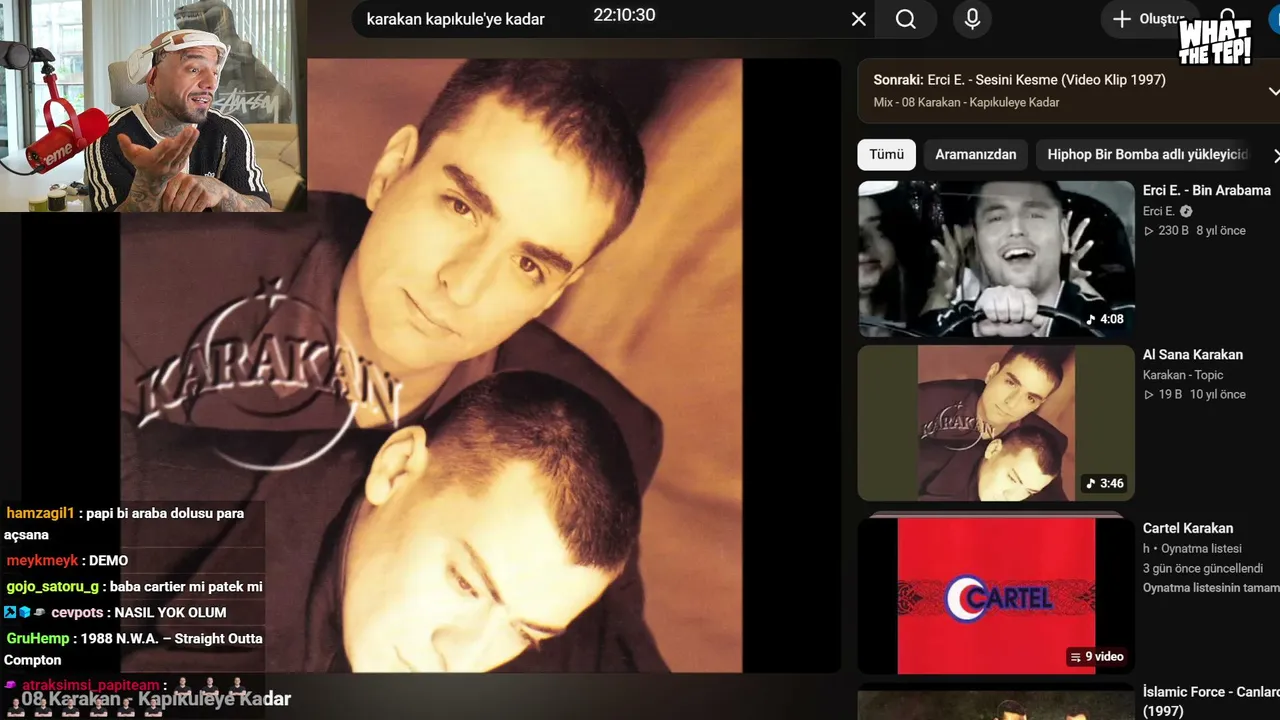Open the İslamic Force - Canlar video title

pyautogui.click(x=1211, y=700)
